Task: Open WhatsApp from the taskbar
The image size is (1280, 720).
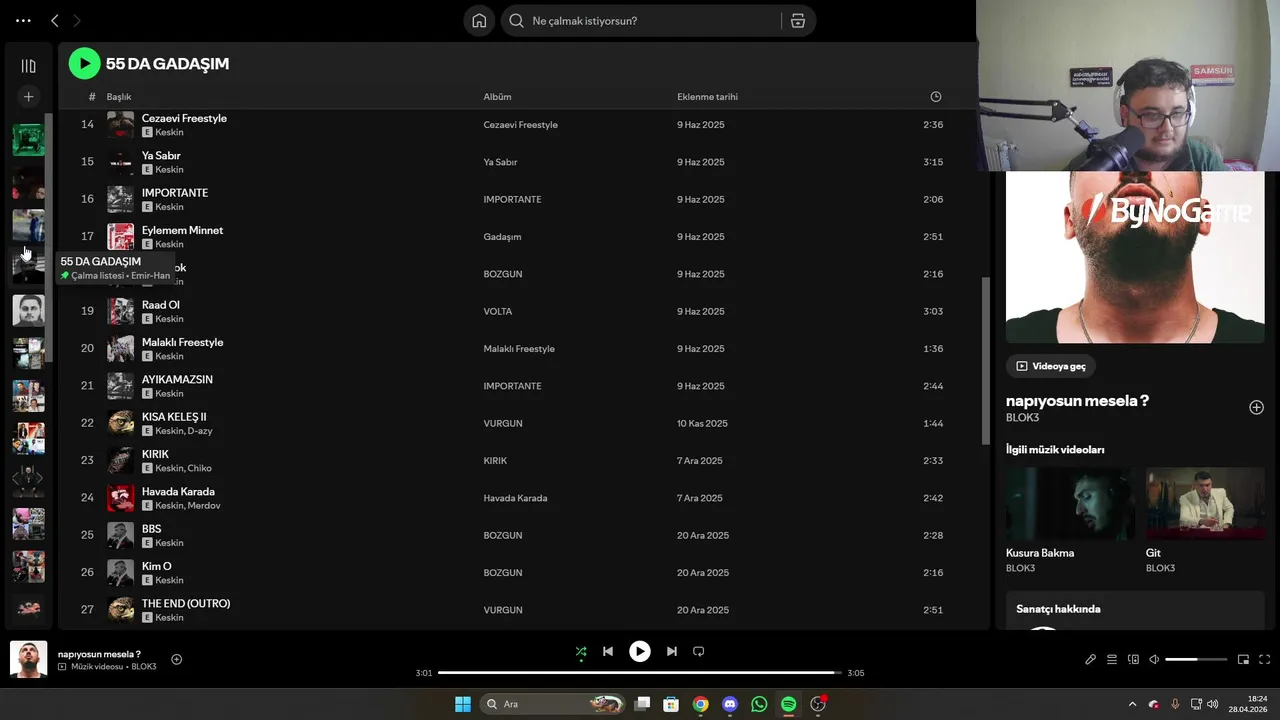Action: point(759,704)
